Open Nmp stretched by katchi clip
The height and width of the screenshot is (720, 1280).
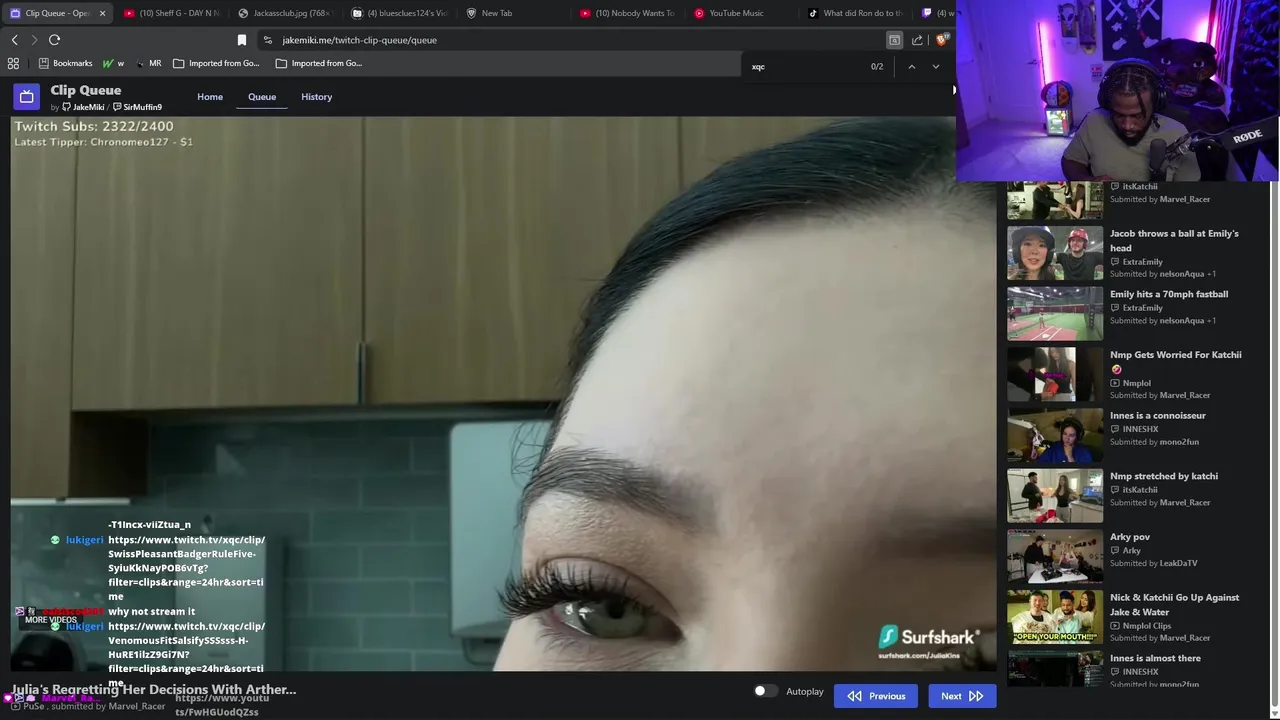point(1164,476)
